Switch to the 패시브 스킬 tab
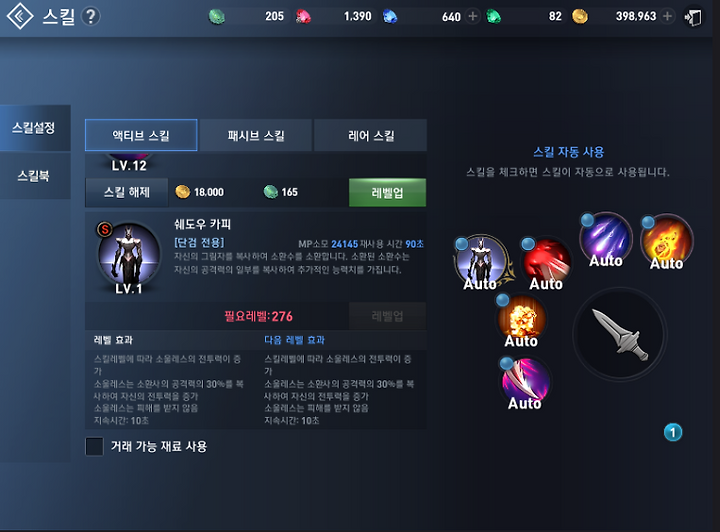The width and height of the screenshot is (720, 532). 256,135
